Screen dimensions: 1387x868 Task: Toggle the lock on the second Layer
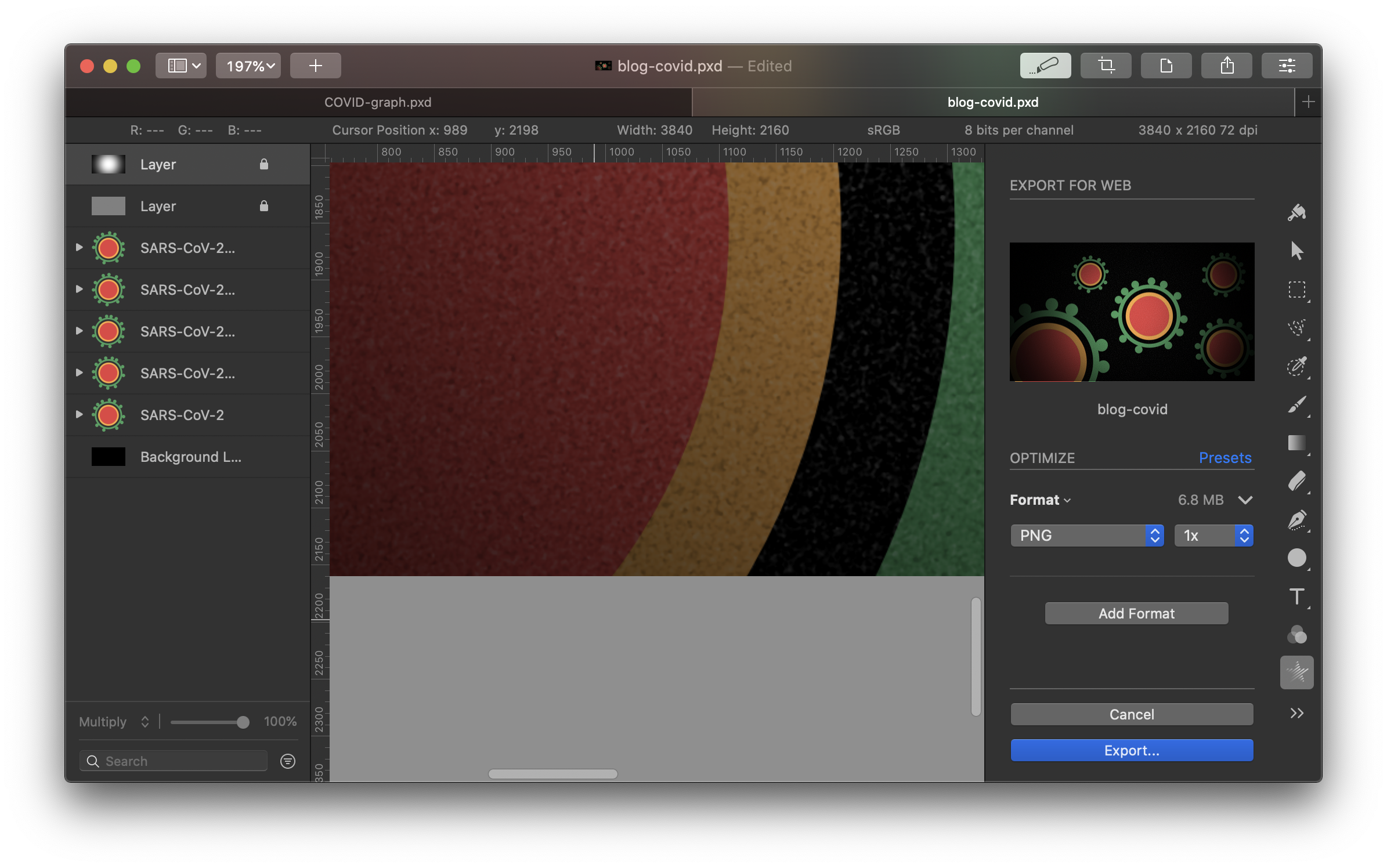[264, 206]
